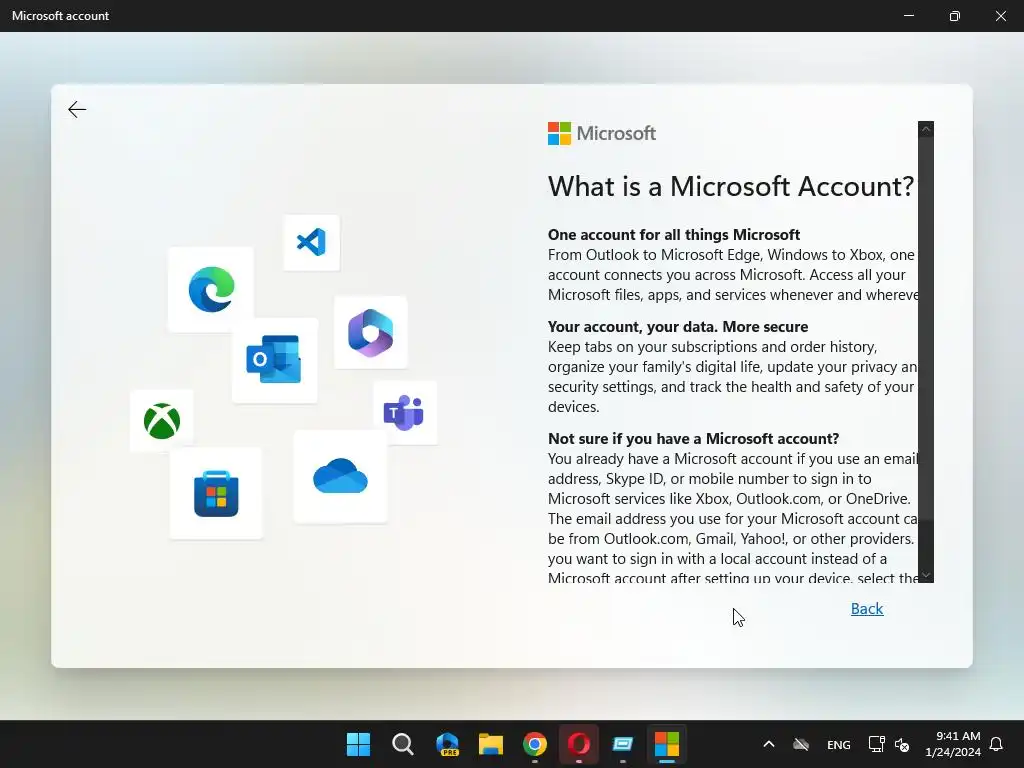Click the Xbox icon tile
This screenshot has height=768, width=1024.
coord(162,421)
